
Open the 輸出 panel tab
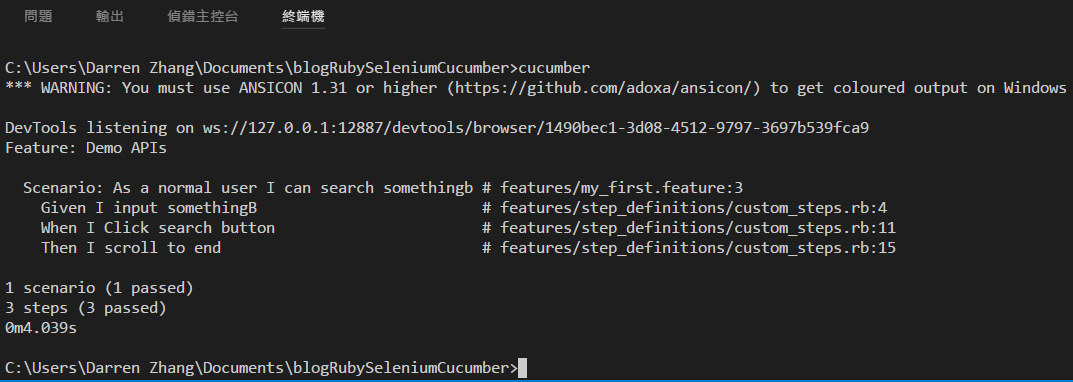click(x=109, y=16)
